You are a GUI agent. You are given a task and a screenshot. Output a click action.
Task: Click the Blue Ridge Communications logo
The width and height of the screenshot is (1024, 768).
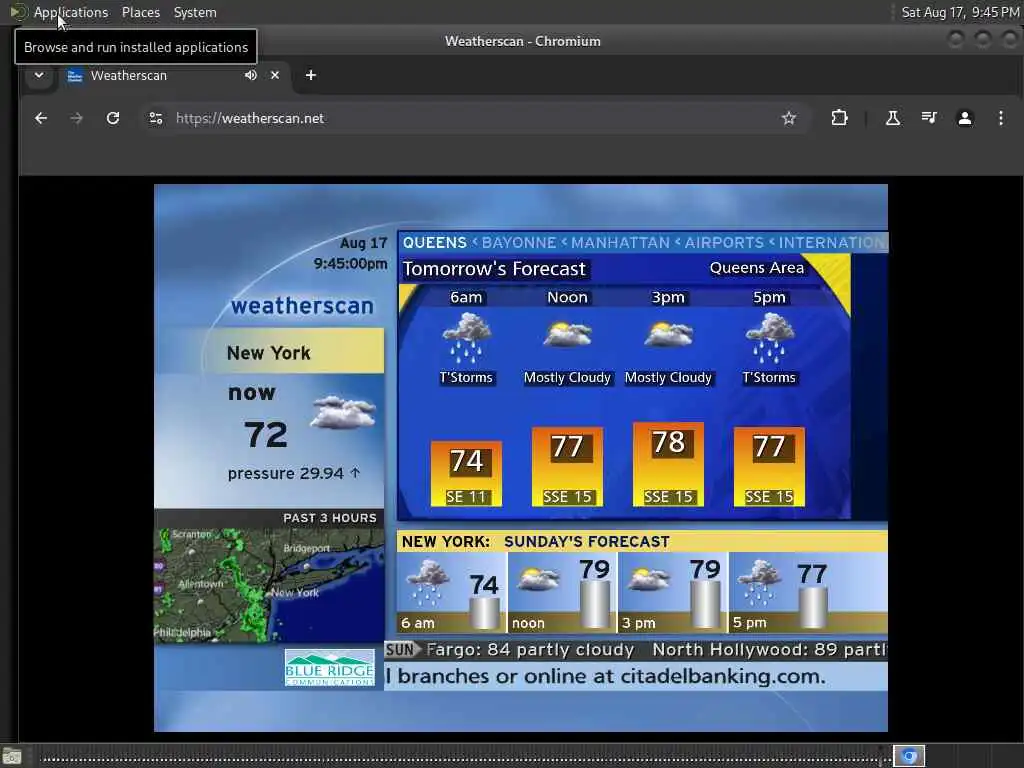click(x=330, y=667)
